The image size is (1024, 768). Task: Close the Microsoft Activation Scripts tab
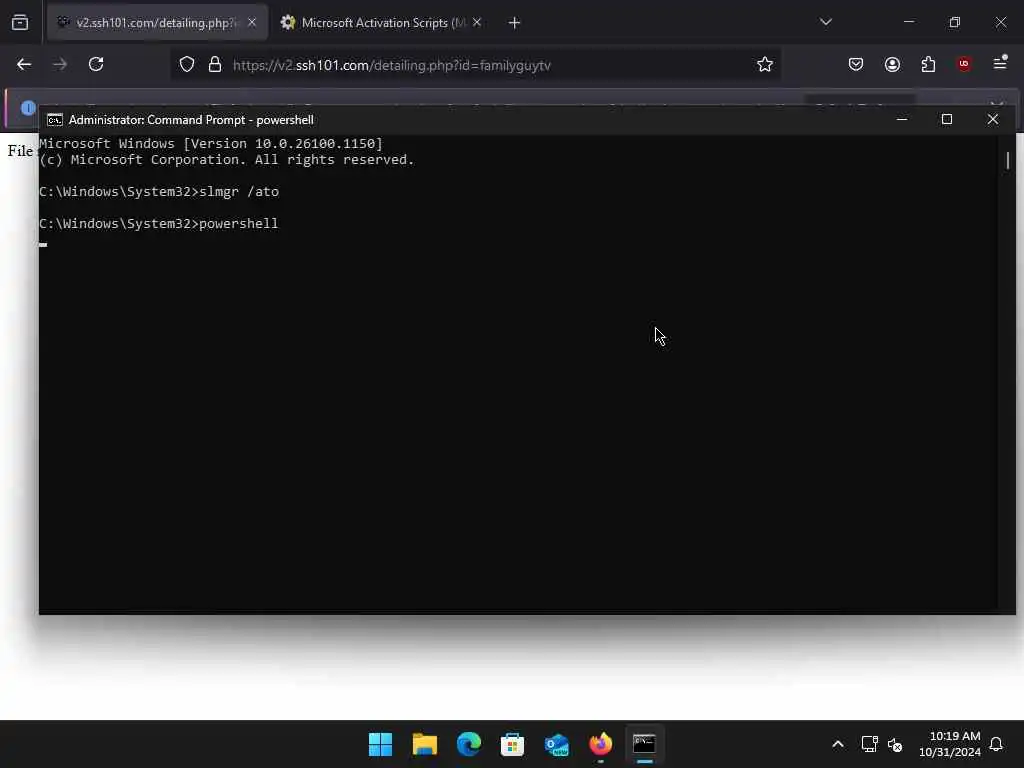pos(477,22)
